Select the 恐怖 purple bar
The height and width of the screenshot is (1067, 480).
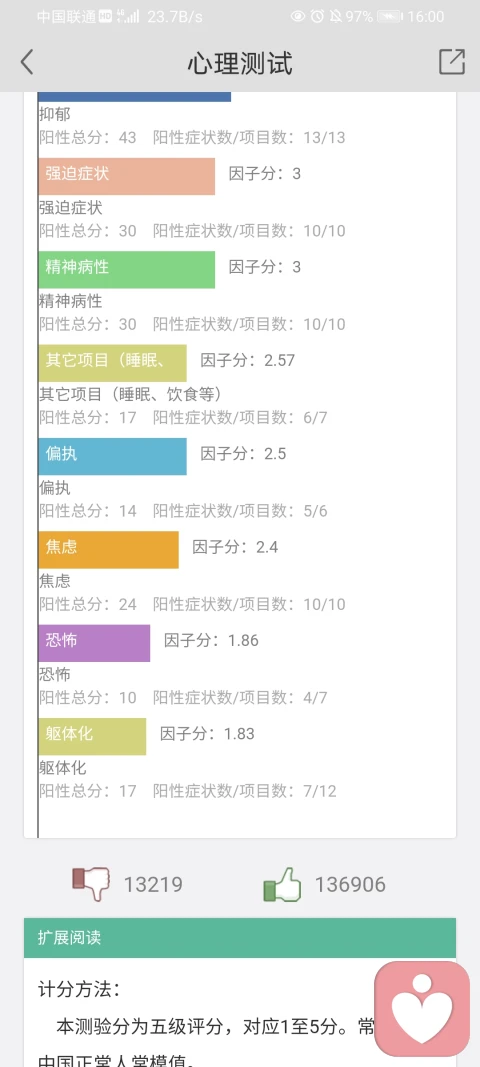tap(94, 643)
